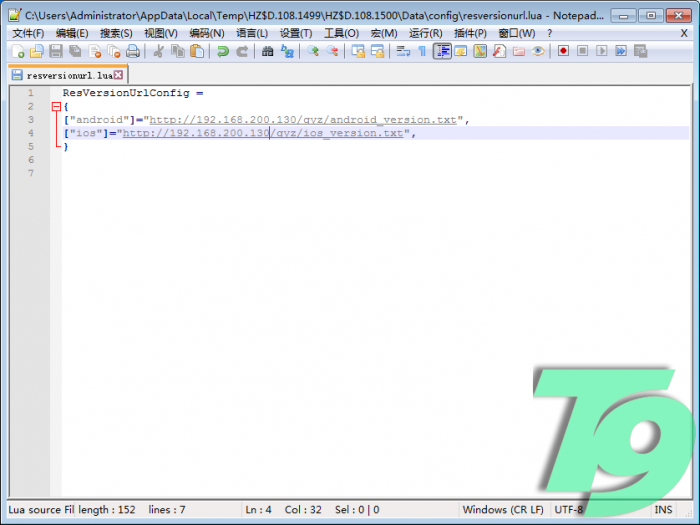This screenshot has width=700, height=525.
Task: Toggle Word Wrap in the toolbar
Action: pyautogui.click(x=403, y=51)
